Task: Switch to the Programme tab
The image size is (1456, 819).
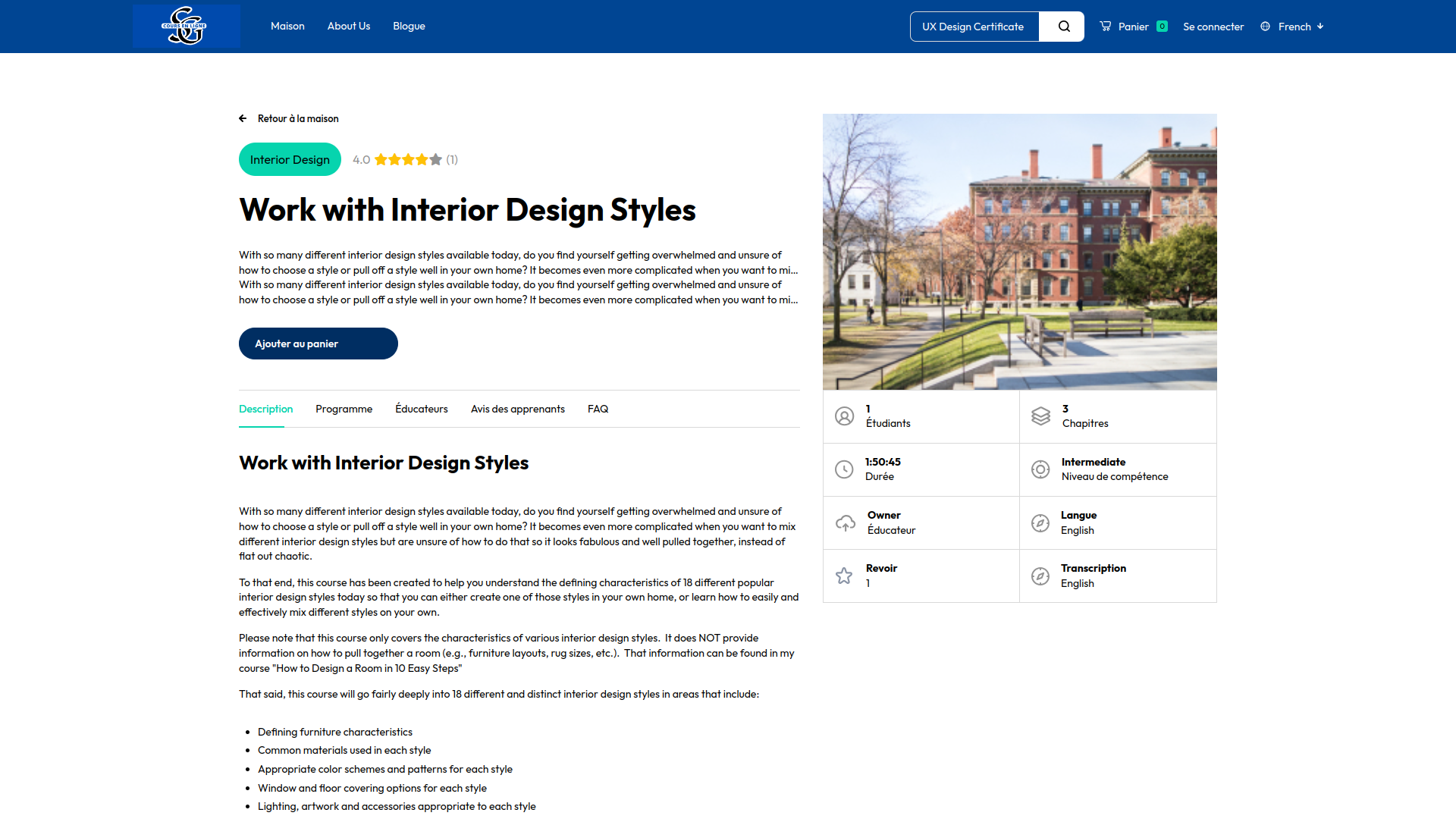Action: coord(344,409)
